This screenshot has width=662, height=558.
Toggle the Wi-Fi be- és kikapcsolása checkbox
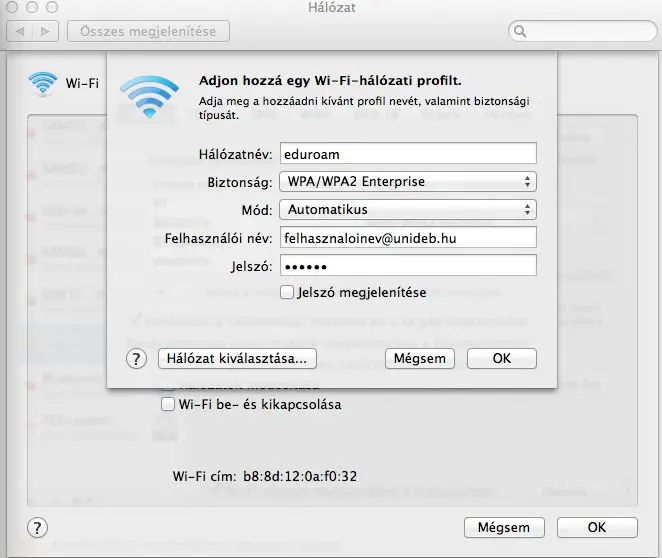pos(168,405)
